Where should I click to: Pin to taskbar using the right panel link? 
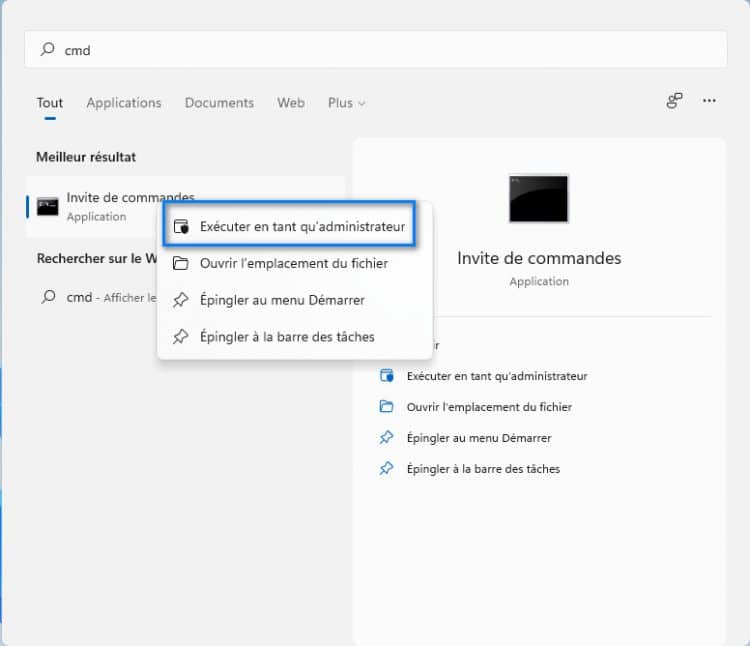click(483, 469)
